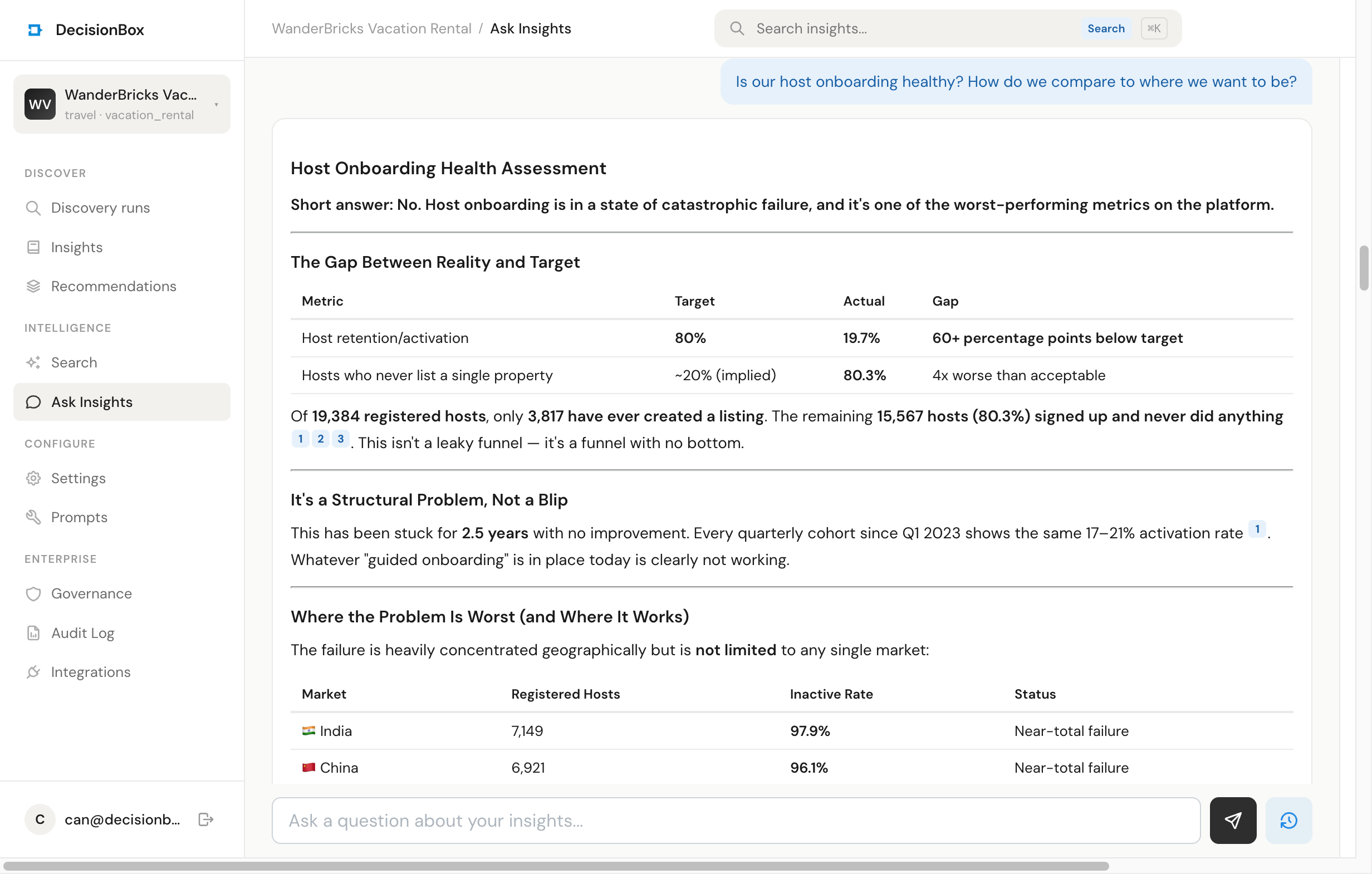Click '60+ percentage points below target'
1372x874 pixels.
[x=1057, y=338]
